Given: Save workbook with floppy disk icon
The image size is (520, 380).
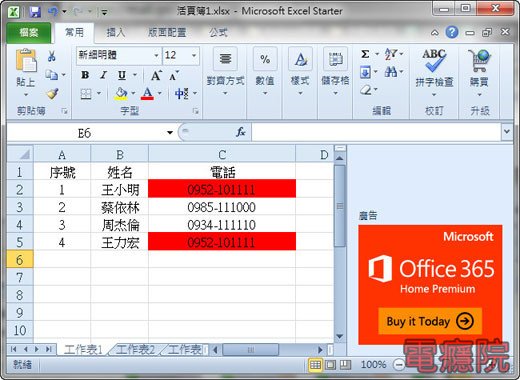Looking at the screenshot, I should pyautogui.click(x=35, y=12).
